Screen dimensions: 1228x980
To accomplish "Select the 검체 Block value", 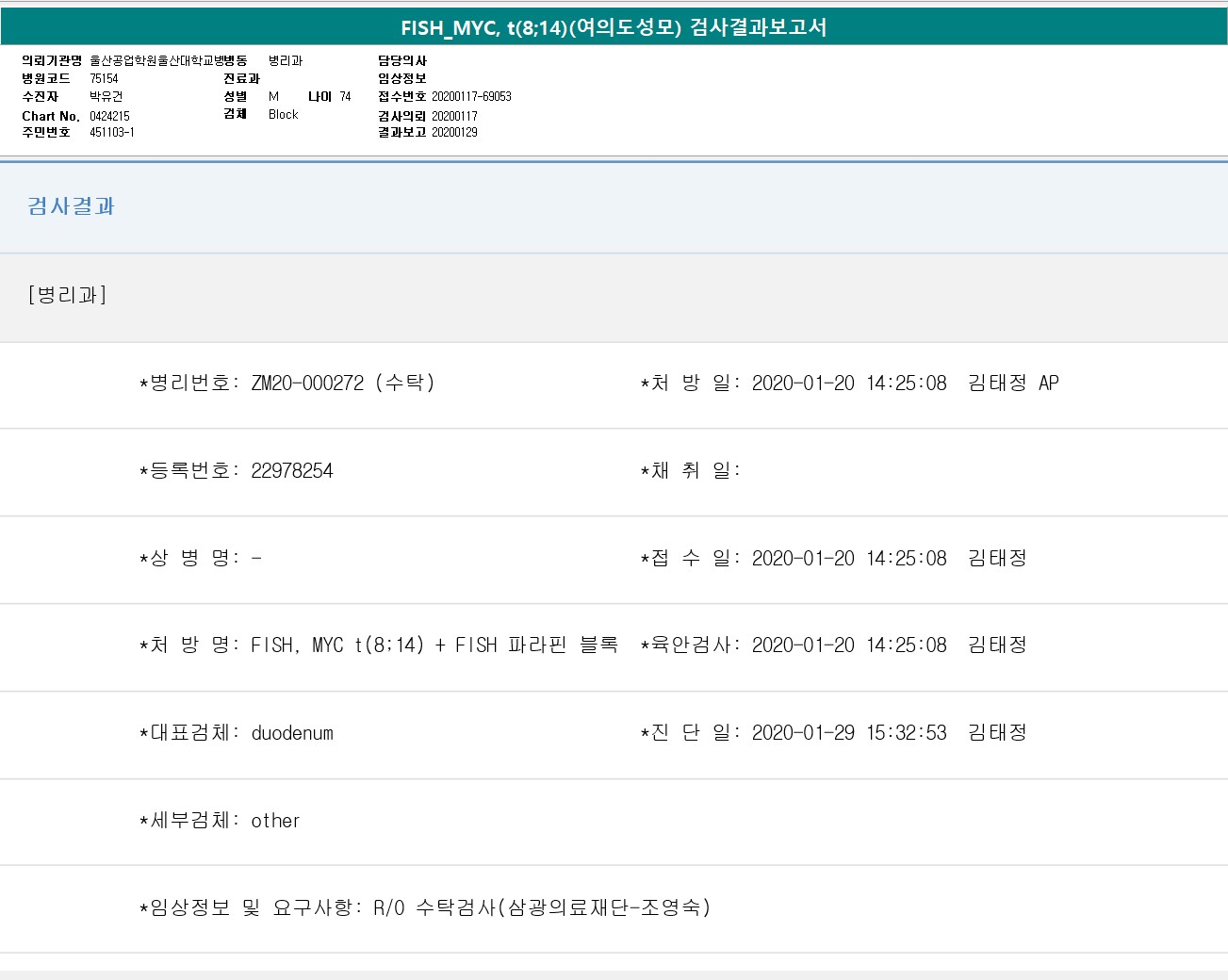I will point(283,114).
